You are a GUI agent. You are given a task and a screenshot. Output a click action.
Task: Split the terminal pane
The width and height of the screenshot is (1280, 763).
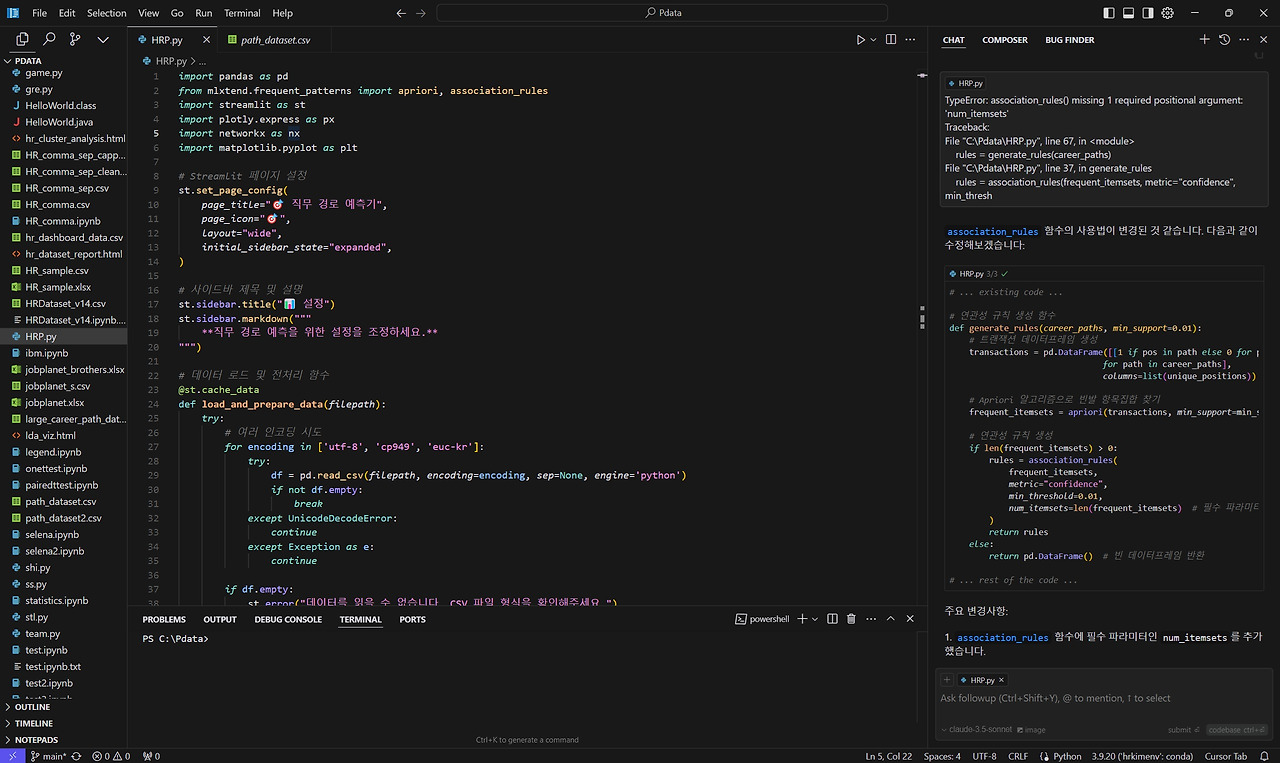coord(832,619)
